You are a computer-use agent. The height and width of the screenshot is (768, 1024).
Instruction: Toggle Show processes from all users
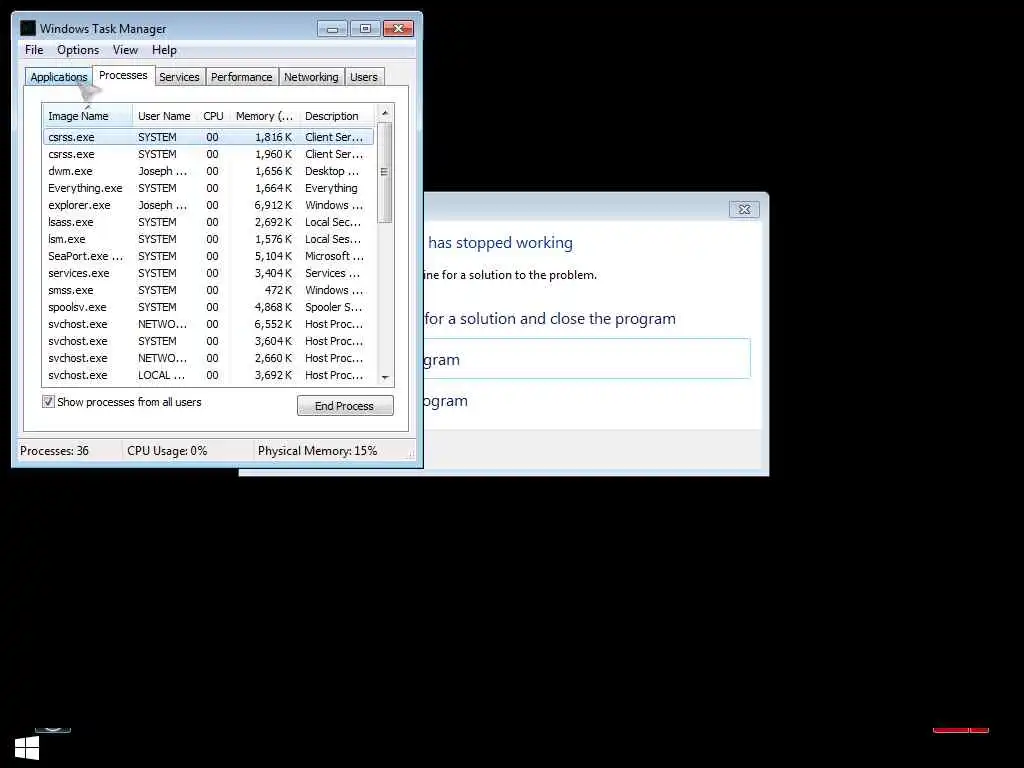coord(48,402)
